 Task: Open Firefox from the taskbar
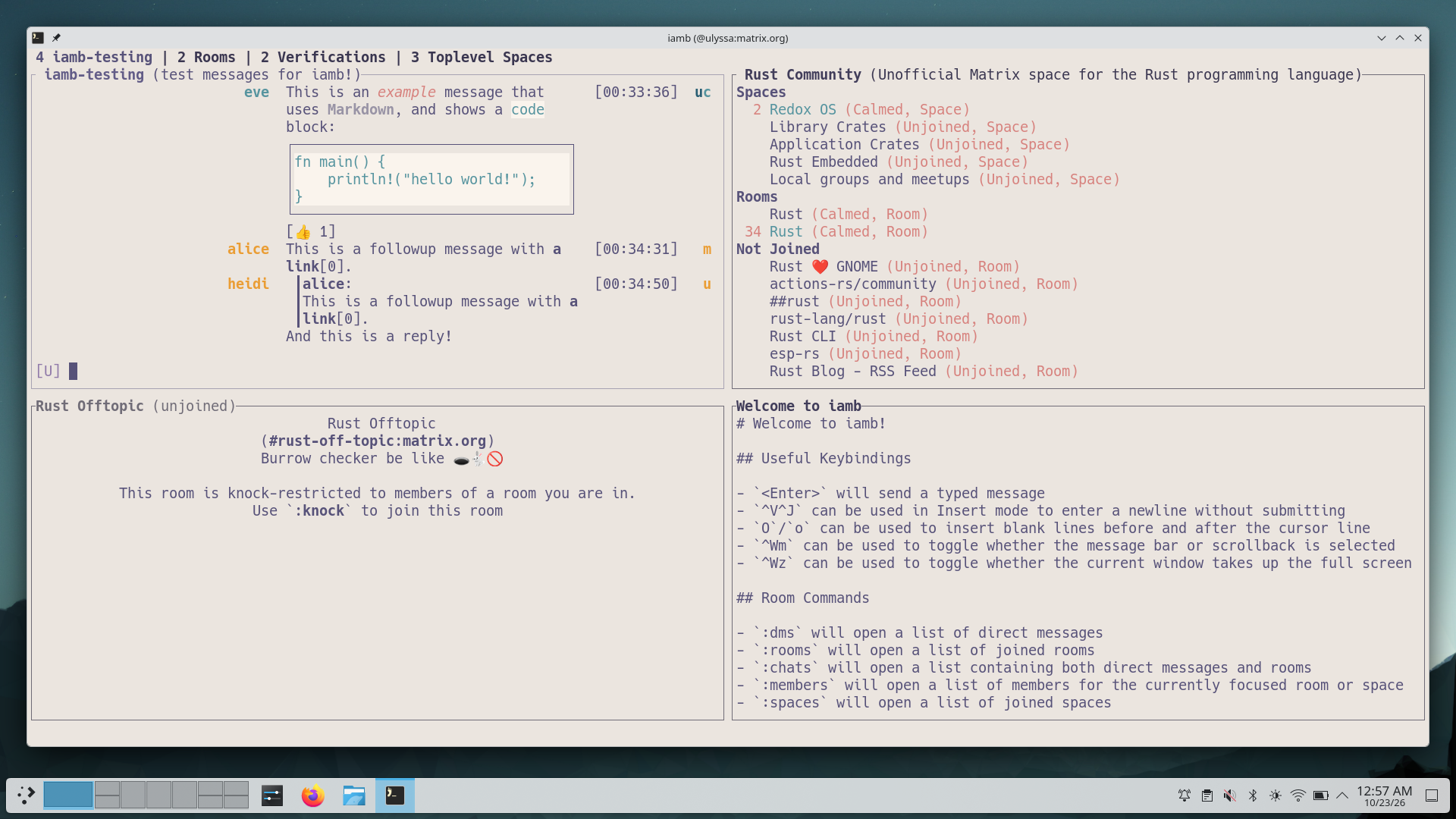click(x=312, y=795)
